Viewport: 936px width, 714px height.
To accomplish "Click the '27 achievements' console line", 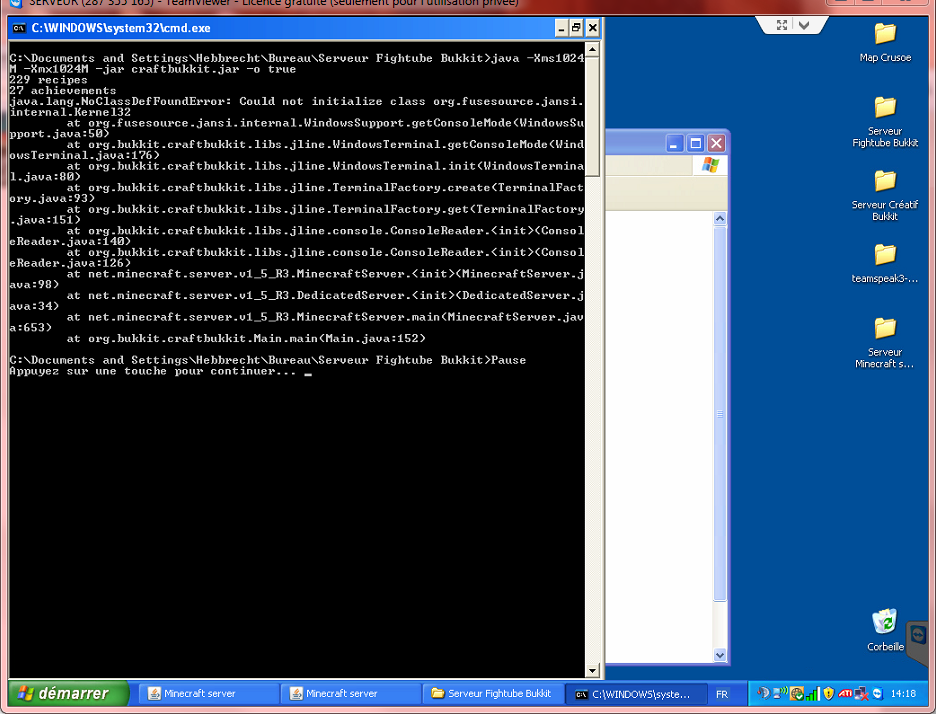I will (63, 91).
